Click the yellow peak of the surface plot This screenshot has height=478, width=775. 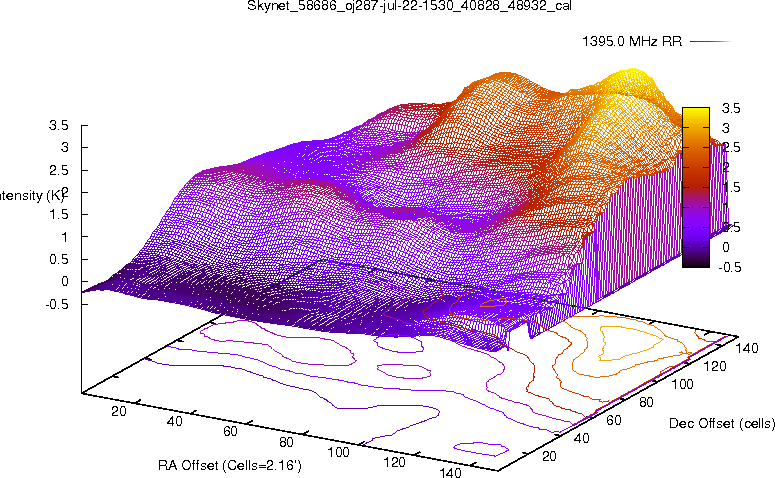click(x=632, y=78)
